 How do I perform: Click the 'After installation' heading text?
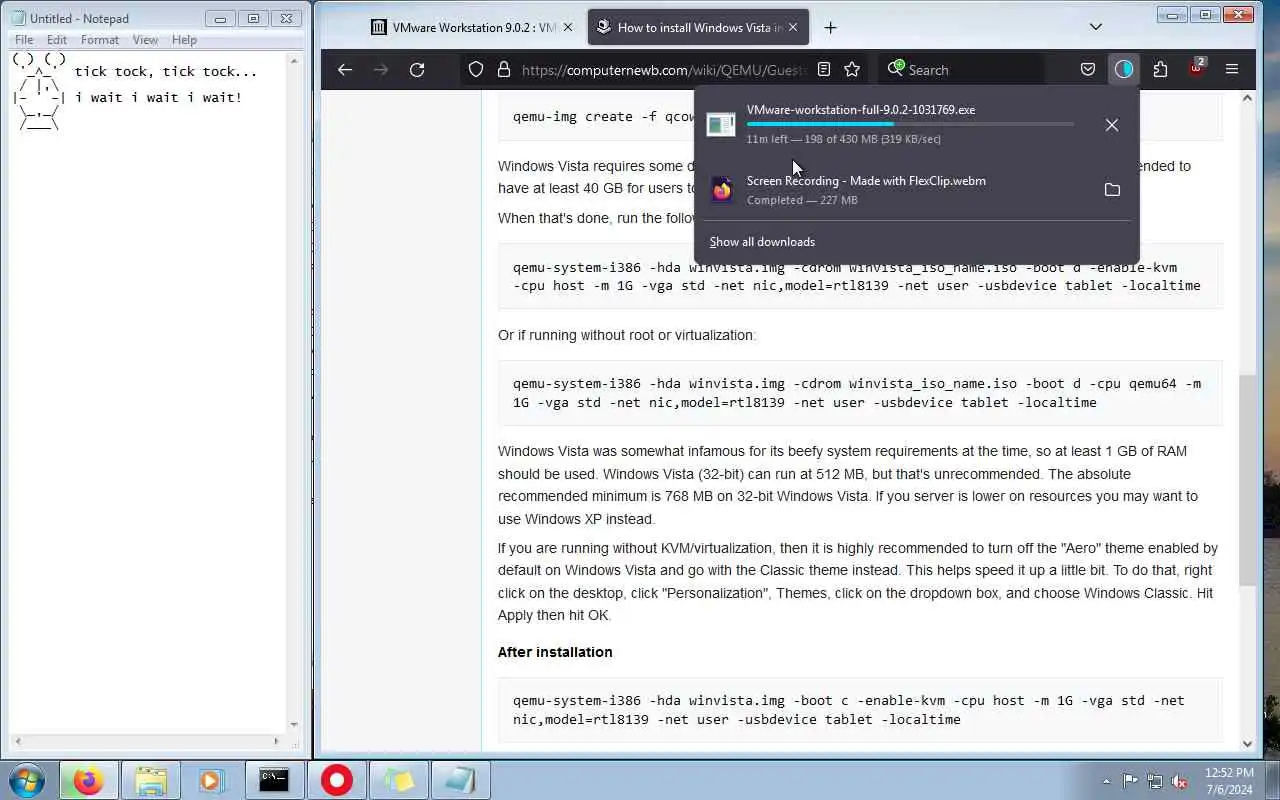[555, 652]
